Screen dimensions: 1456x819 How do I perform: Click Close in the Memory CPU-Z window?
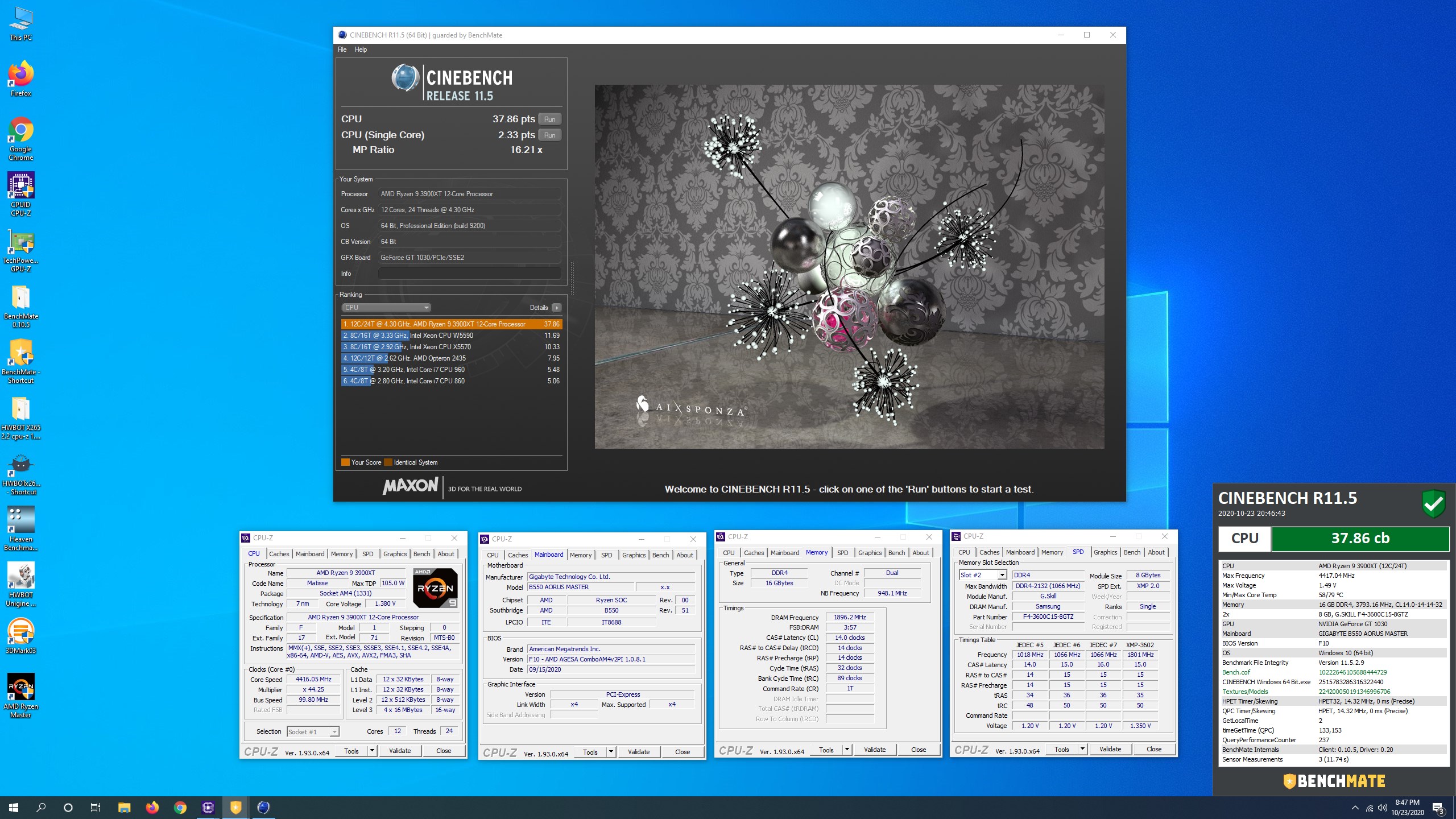[919, 750]
